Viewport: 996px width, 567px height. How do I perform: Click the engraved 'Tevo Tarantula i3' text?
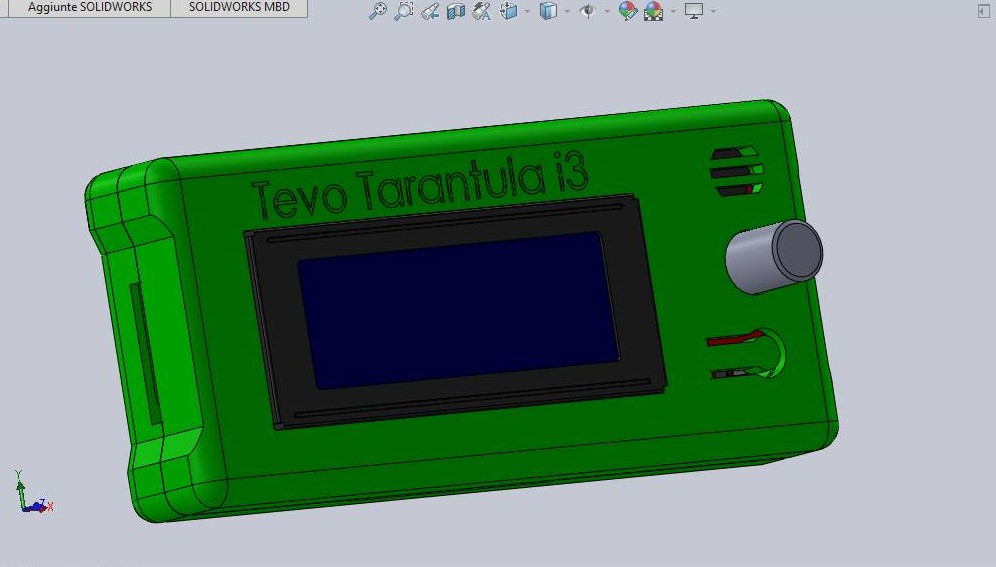(x=420, y=184)
